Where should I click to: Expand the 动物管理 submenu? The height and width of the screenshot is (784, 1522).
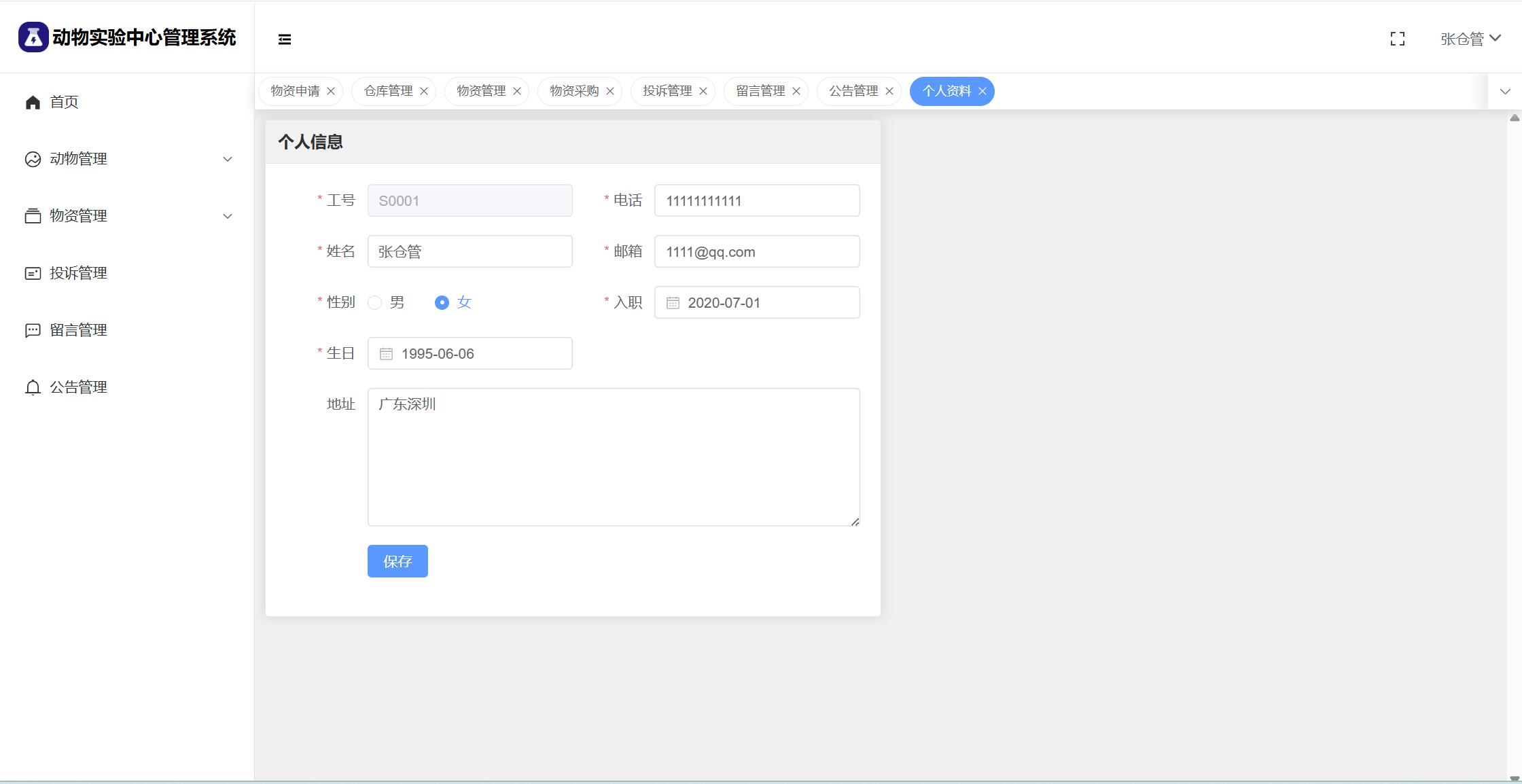coord(228,159)
